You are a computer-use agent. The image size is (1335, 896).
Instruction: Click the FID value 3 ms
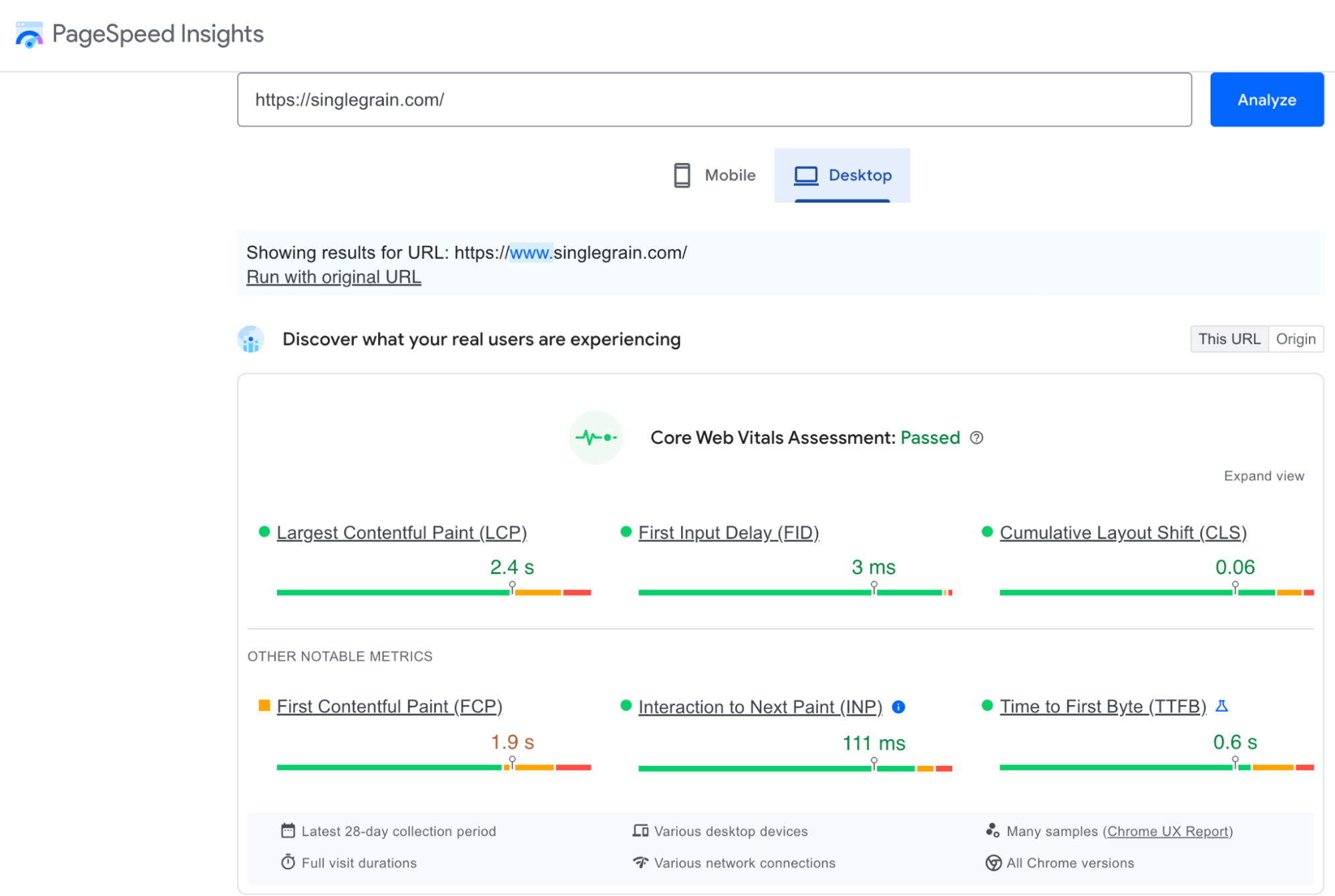[874, 567]
